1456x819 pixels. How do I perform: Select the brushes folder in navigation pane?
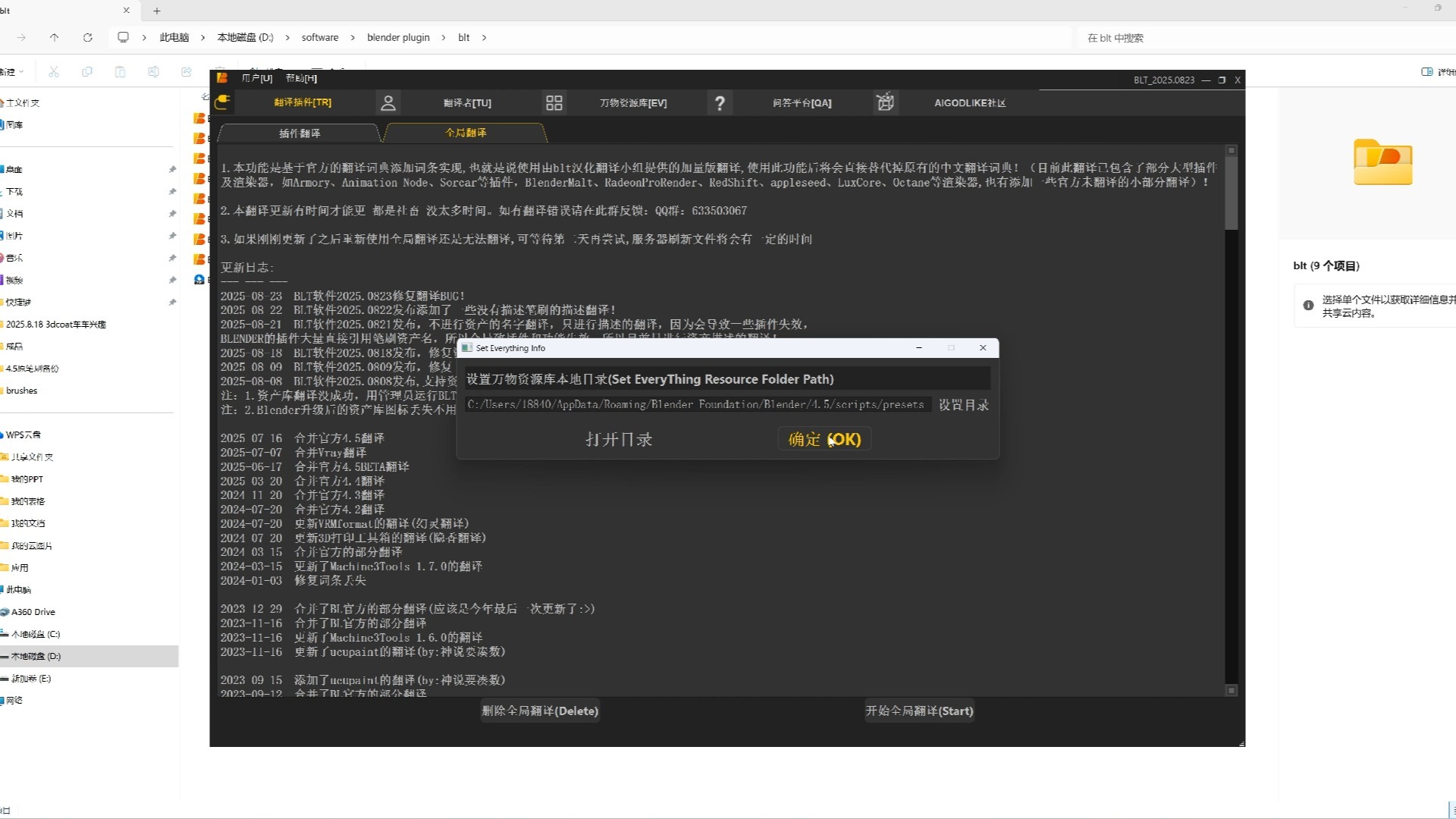click(x=21, y=391)
